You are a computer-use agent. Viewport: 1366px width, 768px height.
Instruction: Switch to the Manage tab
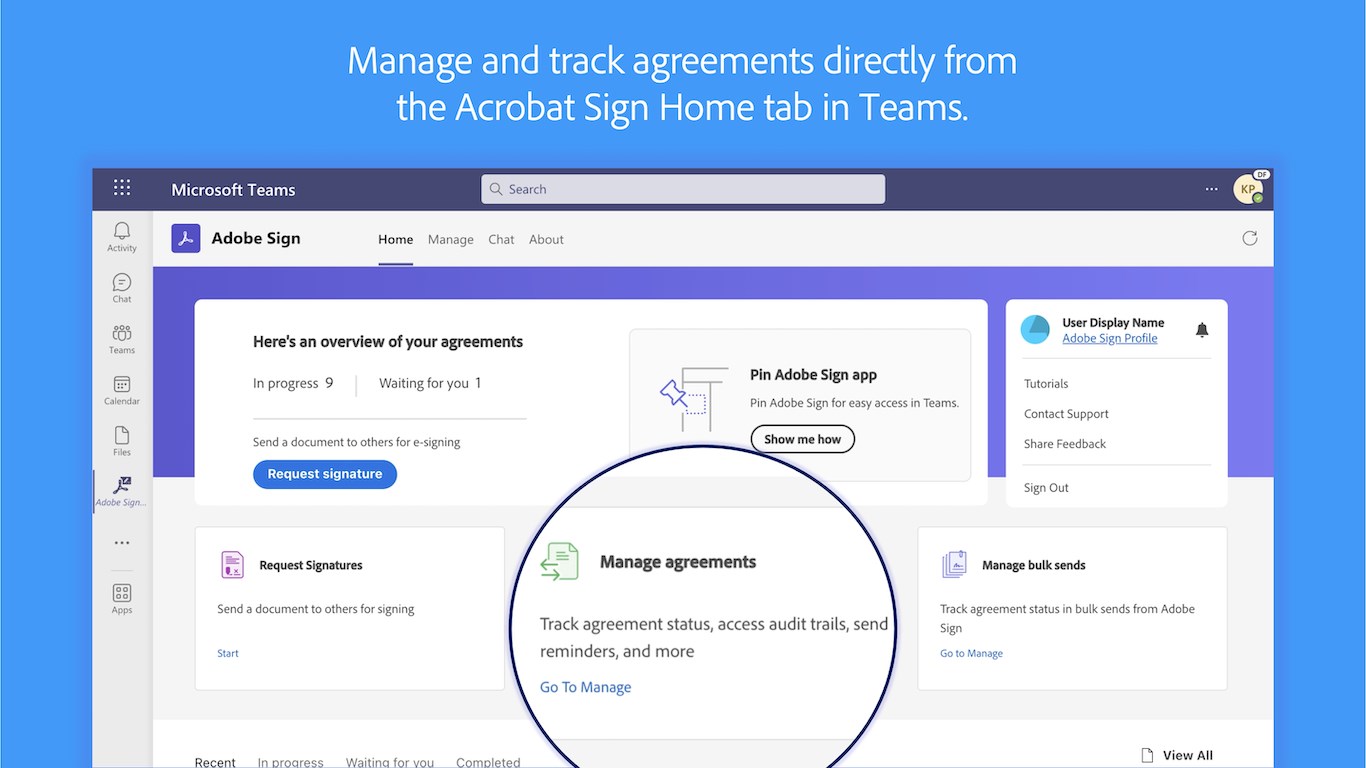[451, 239]
